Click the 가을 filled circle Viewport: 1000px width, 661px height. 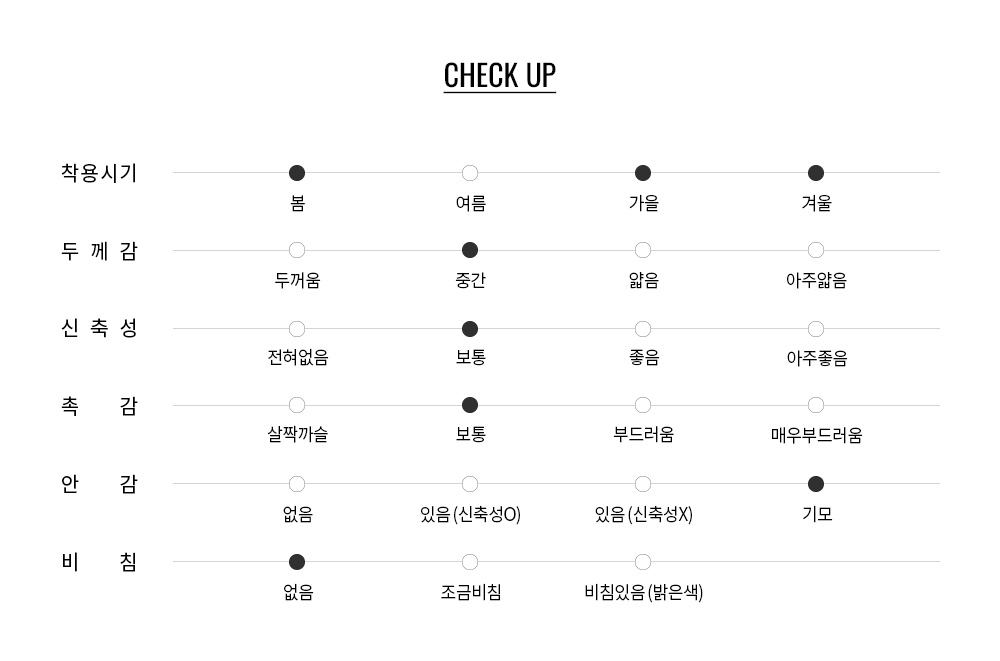coord(643,173)
